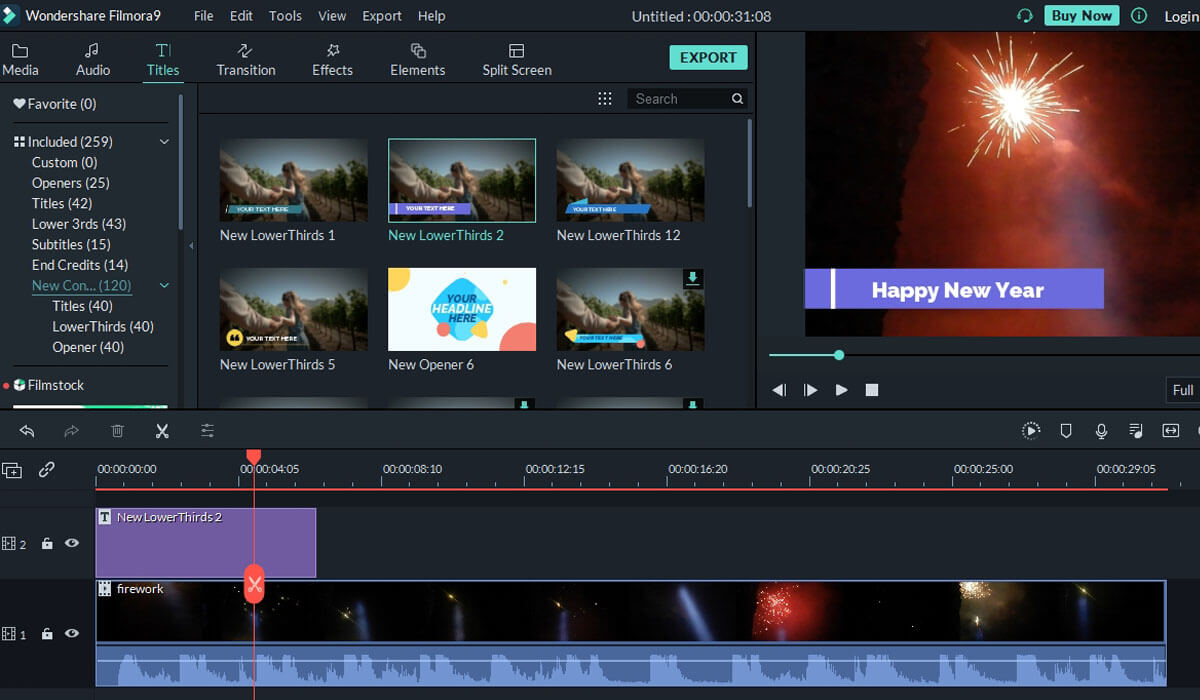Click the play-from-start button with bar
This screenshot has height=700, width=1200.
coord(811,390)
